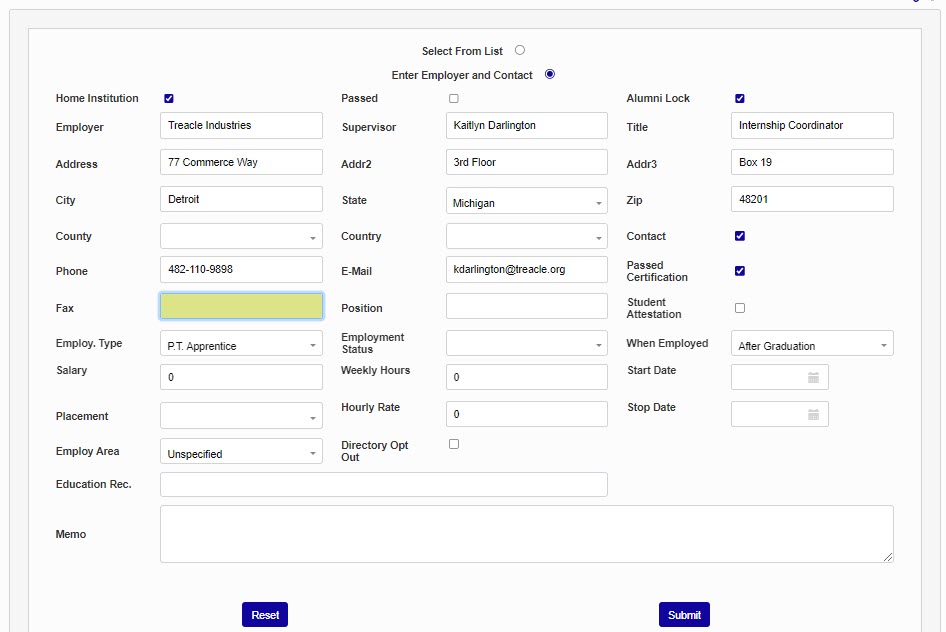Open the Stop Date calendar picker
This screenshot has height=632, width=946.
coord(813,414)
